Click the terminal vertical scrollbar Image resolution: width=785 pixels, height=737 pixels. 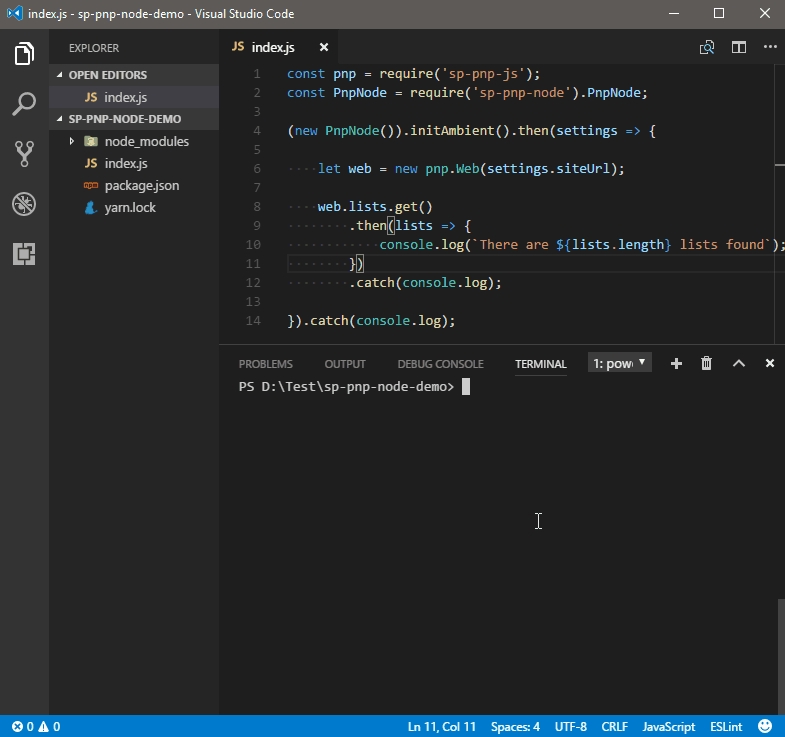780,655
